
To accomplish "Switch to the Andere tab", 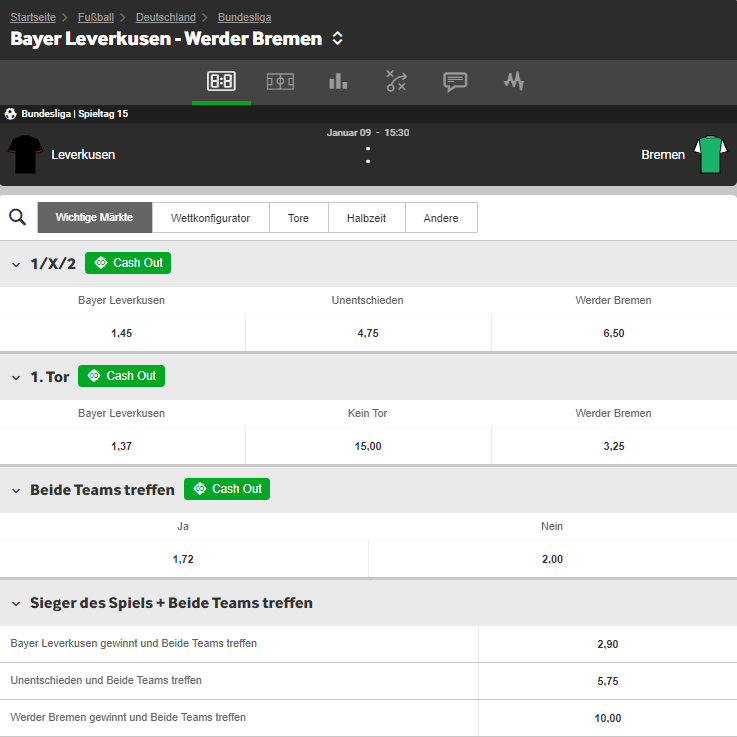I will tap(441, 218).
